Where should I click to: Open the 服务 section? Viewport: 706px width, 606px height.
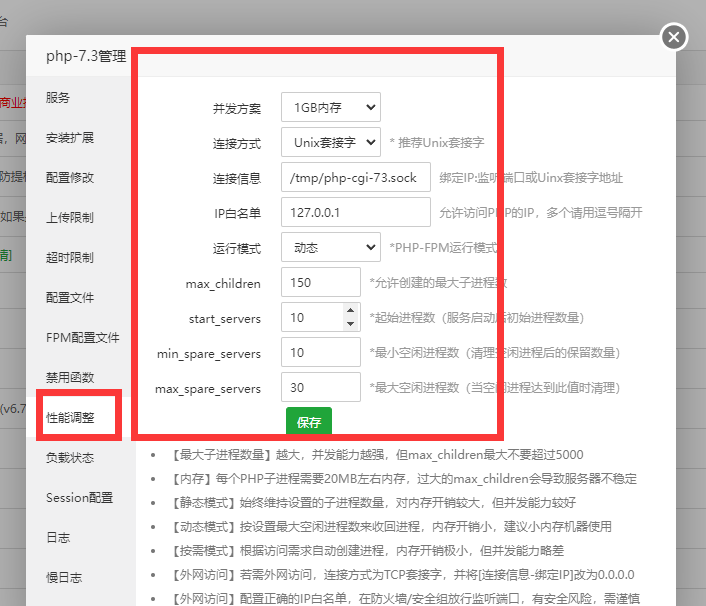(58, 98)
